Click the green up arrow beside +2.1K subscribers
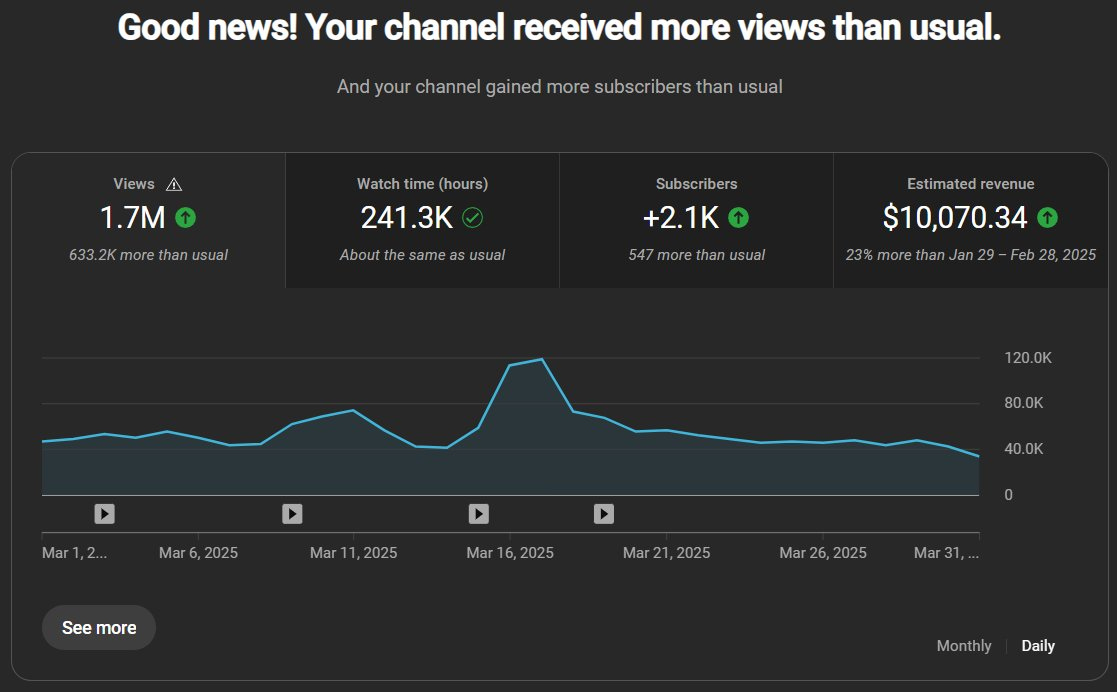The height and width of the screenshot is (692, 1117). click(739, 217)
